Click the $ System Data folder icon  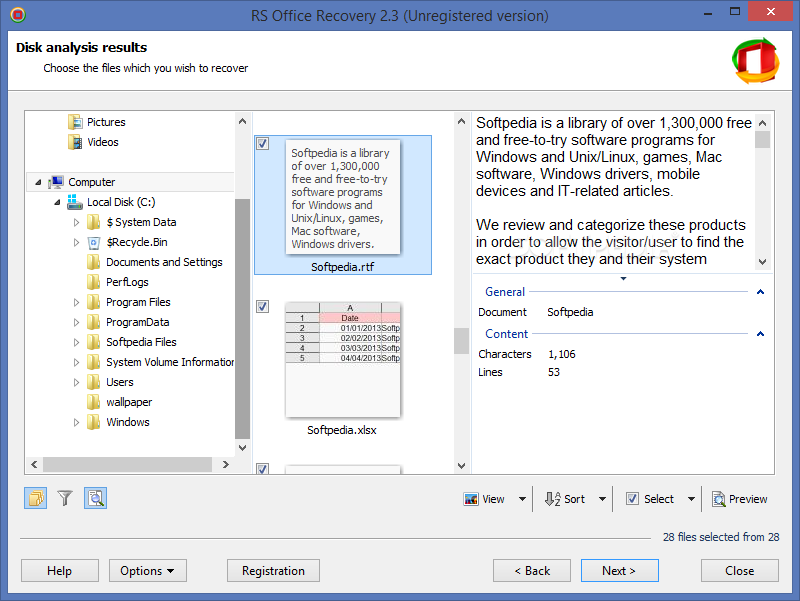(93, 222)
